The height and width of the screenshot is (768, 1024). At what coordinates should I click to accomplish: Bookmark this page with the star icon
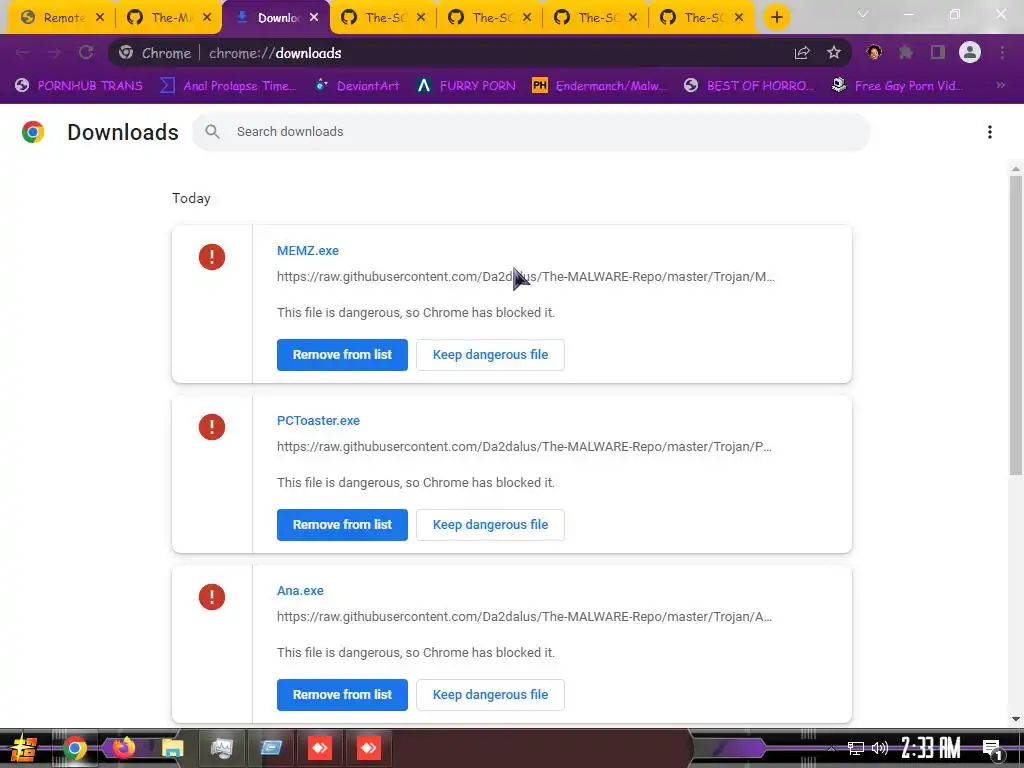coord(833,53)
